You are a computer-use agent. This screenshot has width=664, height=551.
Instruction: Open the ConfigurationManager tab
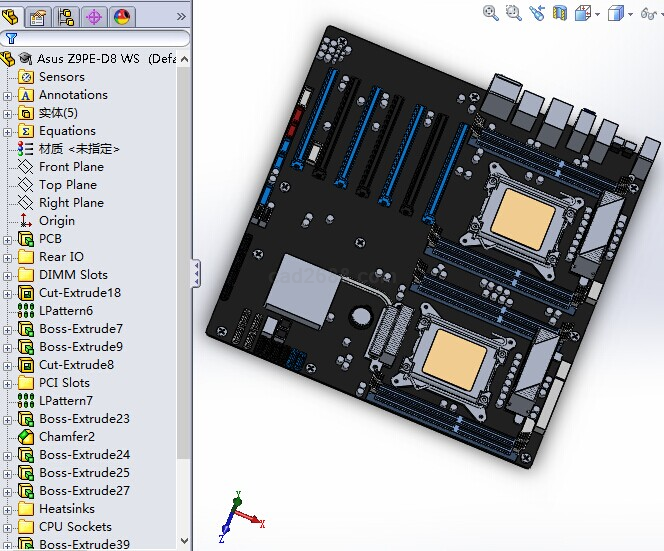click(x=67, y=16)
